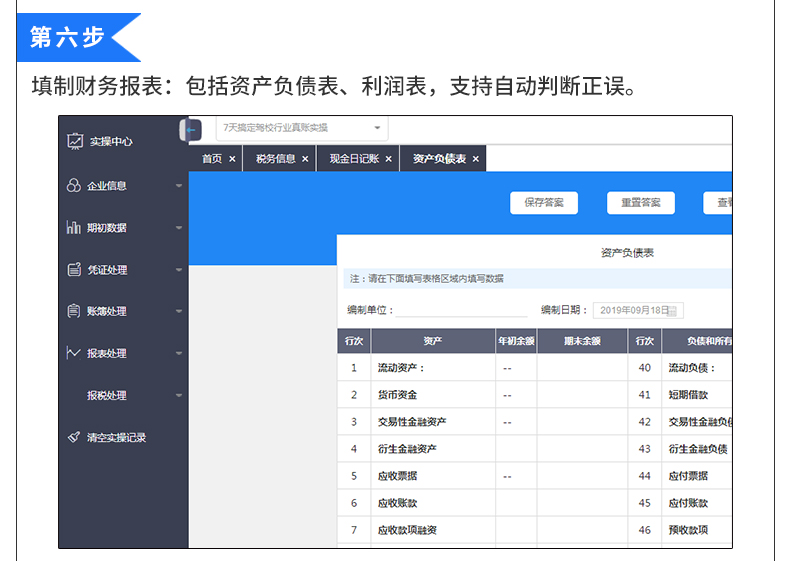Click the 清空实操记录 broom icon
Viewport: 790px width, 561px height.
pyautogui.click(x=74, y=437)
